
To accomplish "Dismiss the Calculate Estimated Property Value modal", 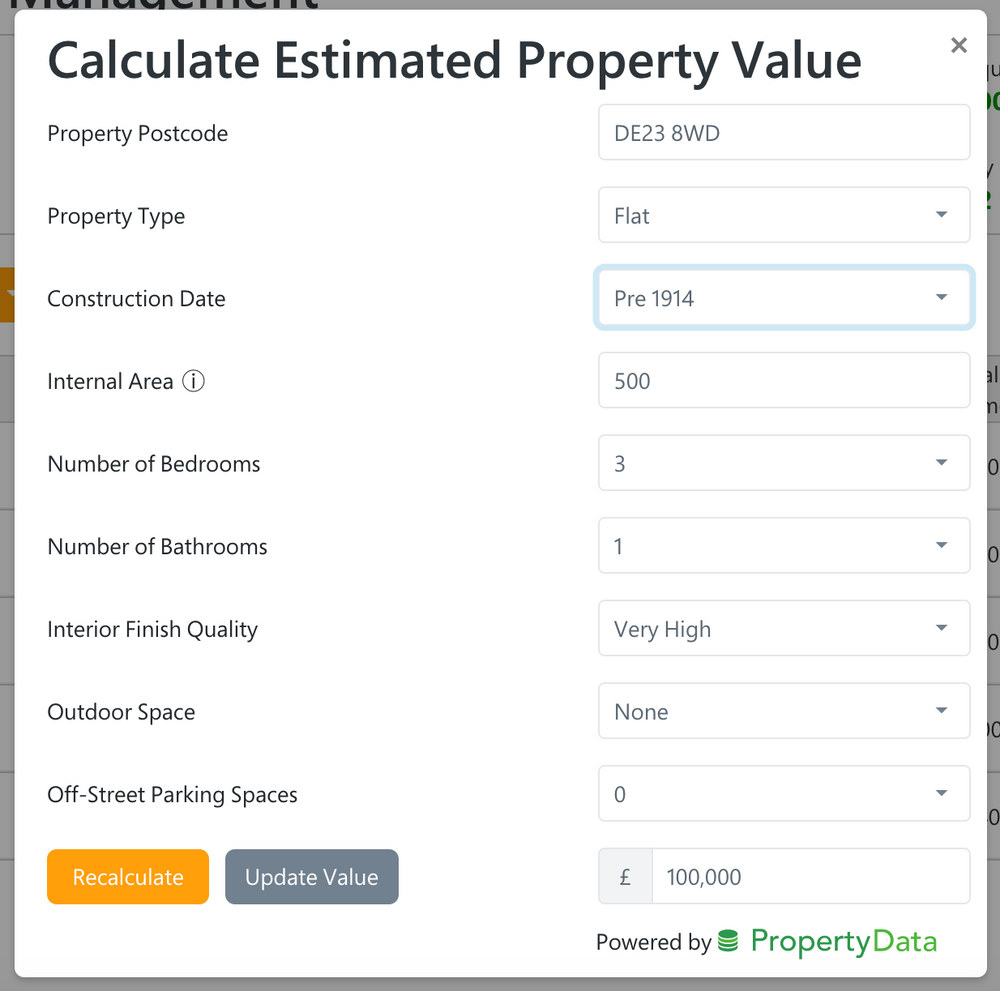I will pos(959,45).
